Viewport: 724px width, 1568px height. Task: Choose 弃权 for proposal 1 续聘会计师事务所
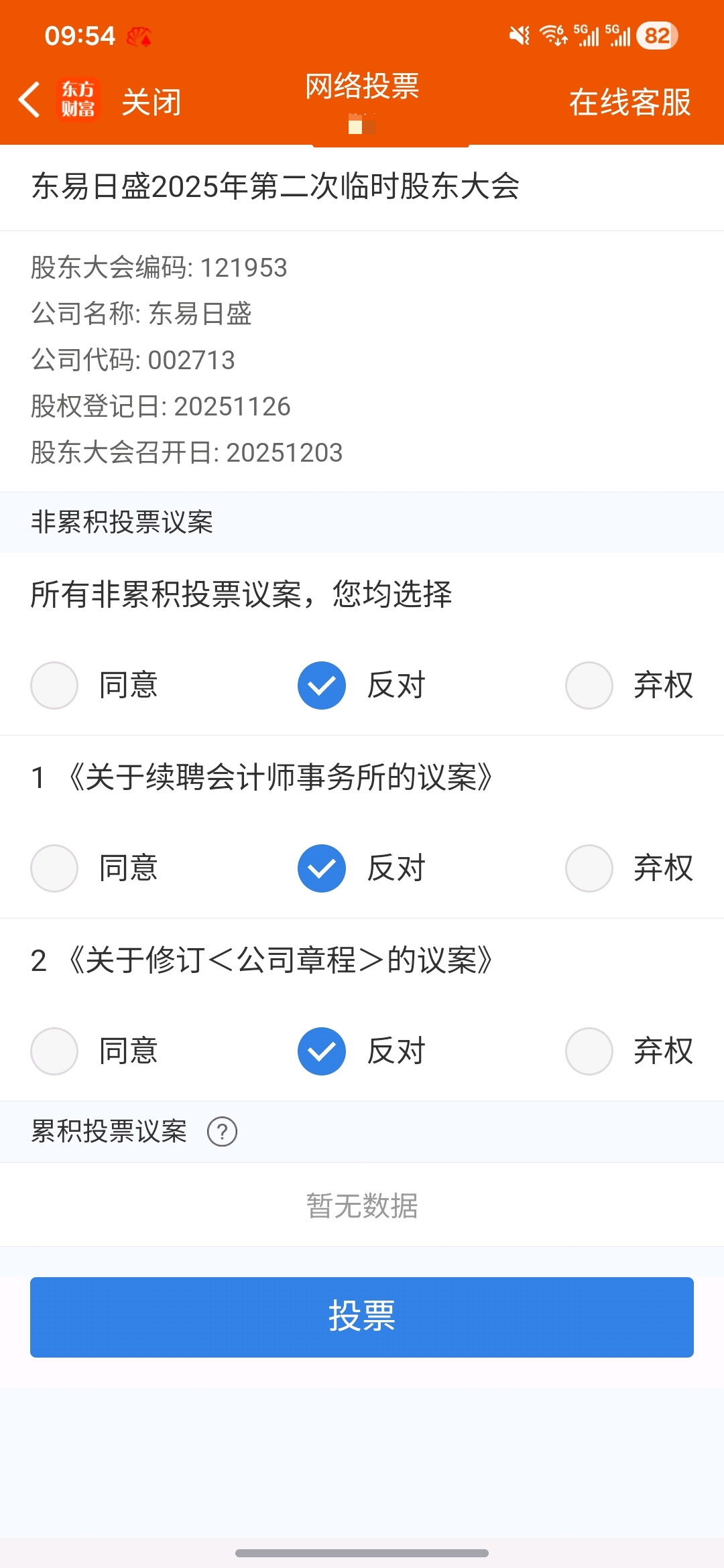[589, 868]
